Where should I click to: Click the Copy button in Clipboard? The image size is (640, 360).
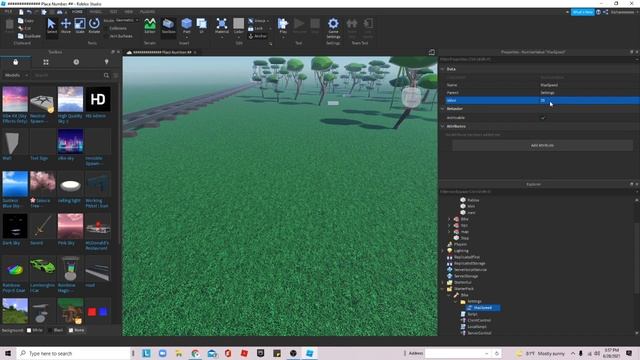click(x=26, y=20)
